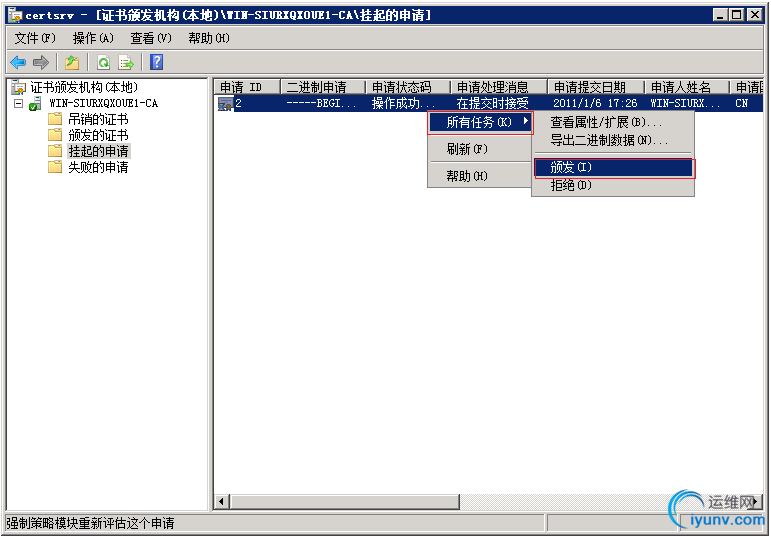Choose 刷新(F) in the context menu
Image resolution: width=771 pixels, height=536 pixels.
coord(480,149)
